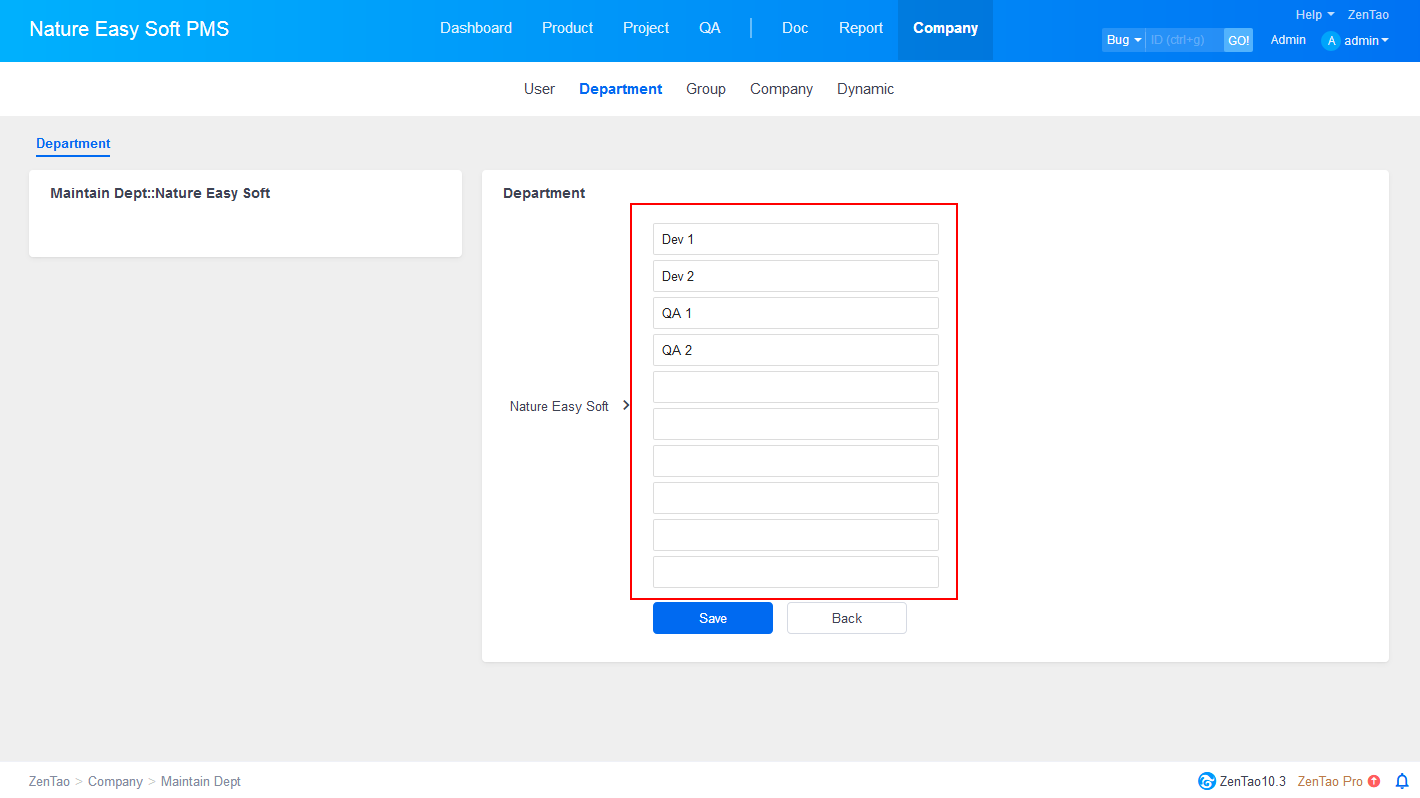Click the ZenTao Pro upgrade arrow icon

(x=1374, y=781)
